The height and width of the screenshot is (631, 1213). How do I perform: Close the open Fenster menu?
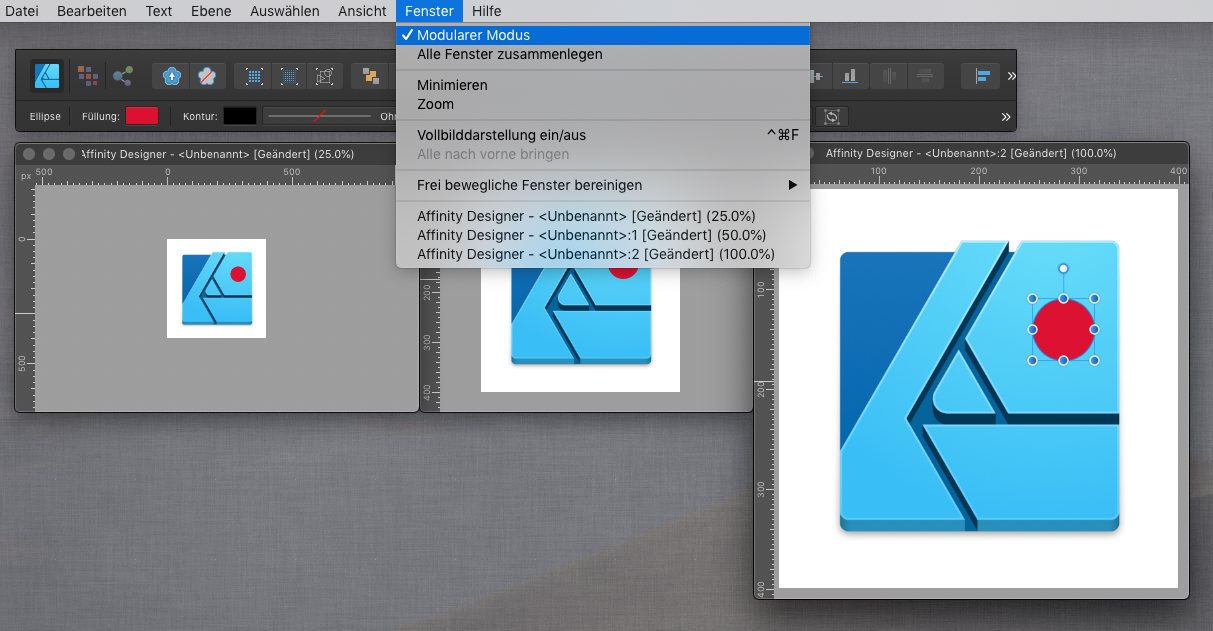(429, 11)
